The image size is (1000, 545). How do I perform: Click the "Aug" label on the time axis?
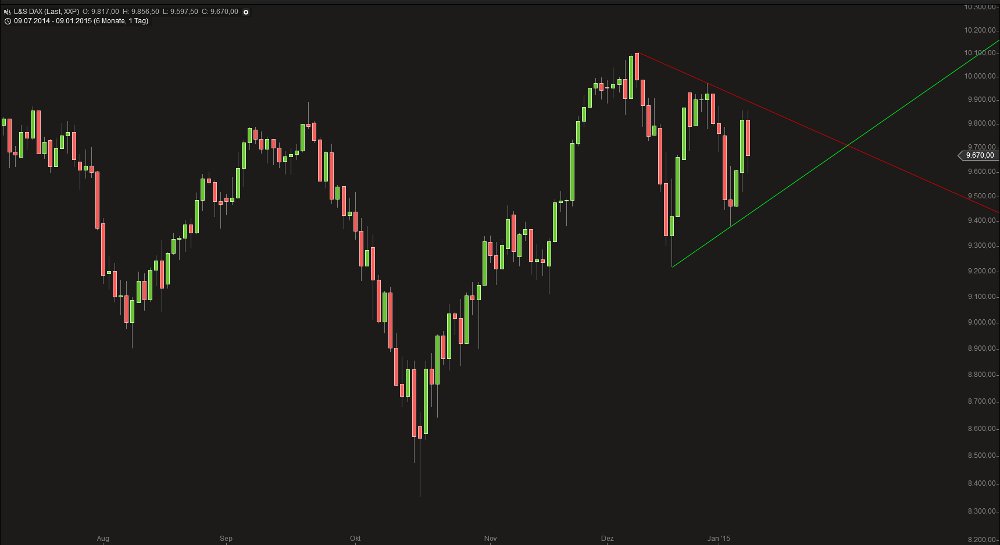102,538
